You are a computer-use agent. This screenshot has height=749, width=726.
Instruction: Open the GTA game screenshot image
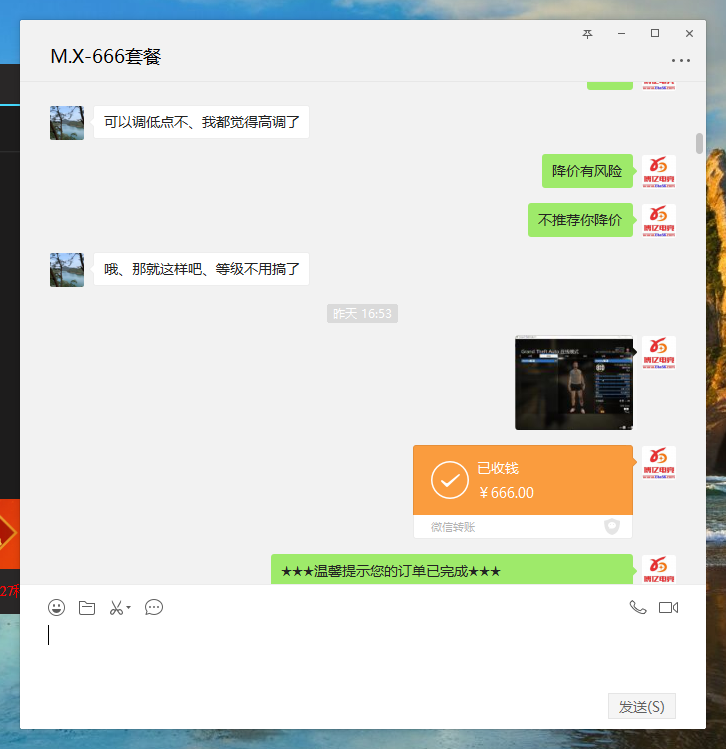[x=574, y=383]
